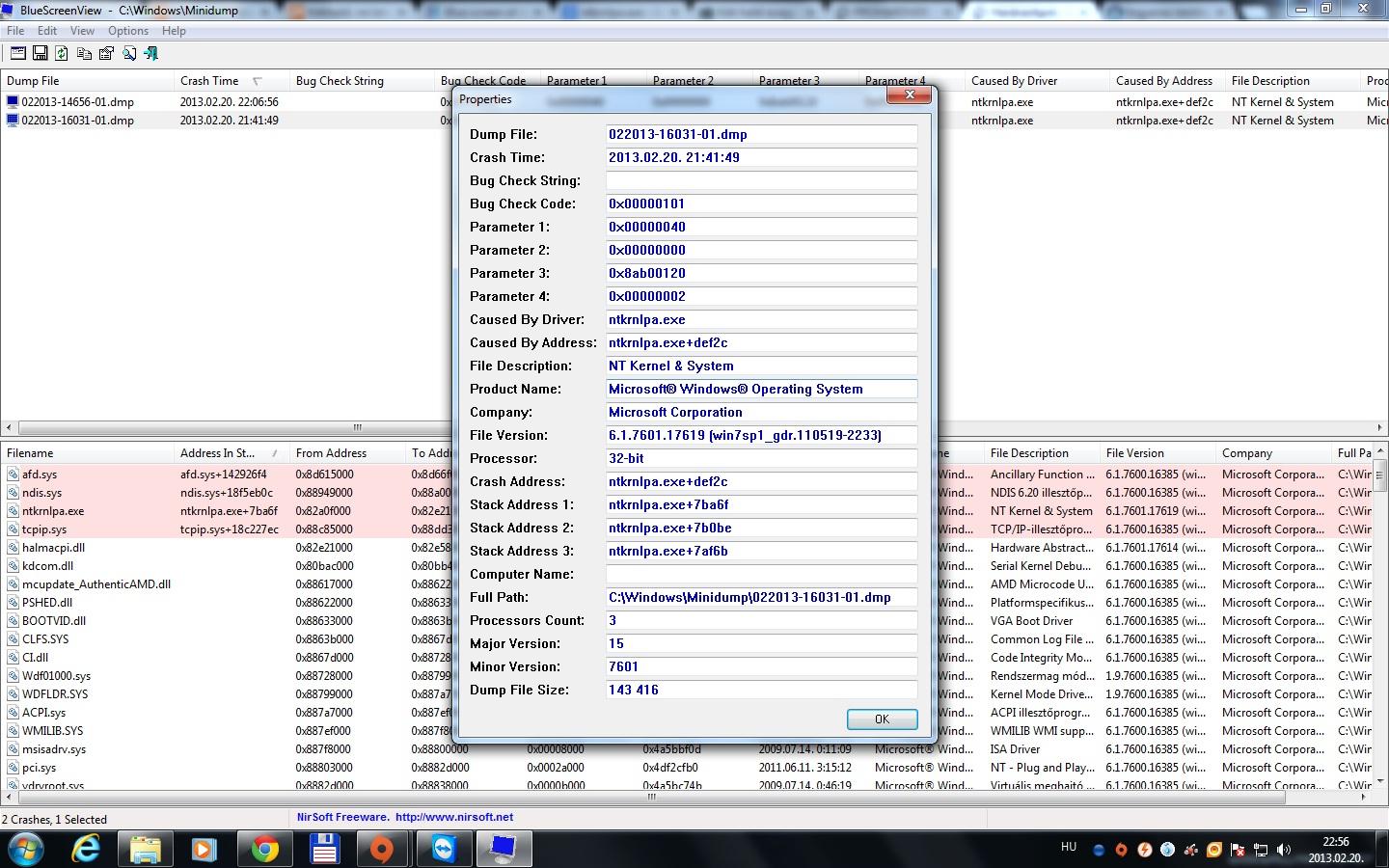
Task: Close the Properties dialog
Action: pyautogui.click(x=910, y=95)
